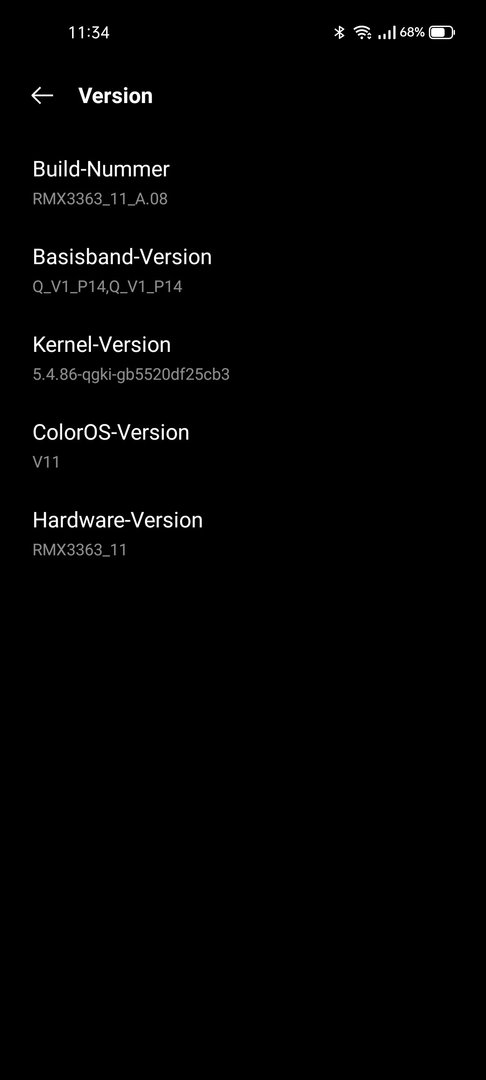Open the Hardware-Version entry

[243, 534]
